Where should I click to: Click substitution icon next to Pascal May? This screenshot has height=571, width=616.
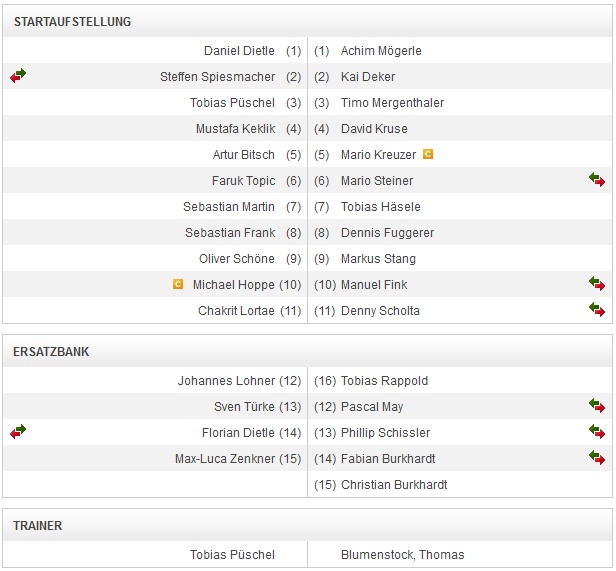coord(597,406)
